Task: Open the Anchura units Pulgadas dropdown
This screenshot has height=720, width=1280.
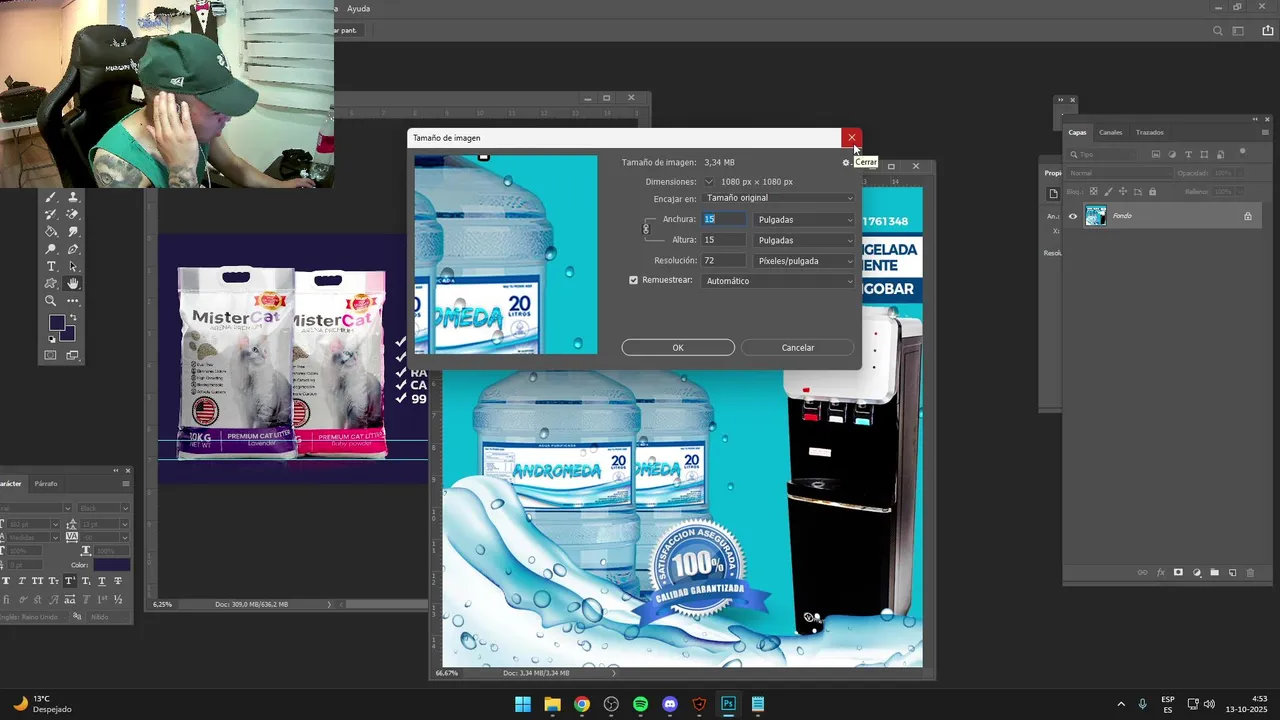Action: point(805,219)
